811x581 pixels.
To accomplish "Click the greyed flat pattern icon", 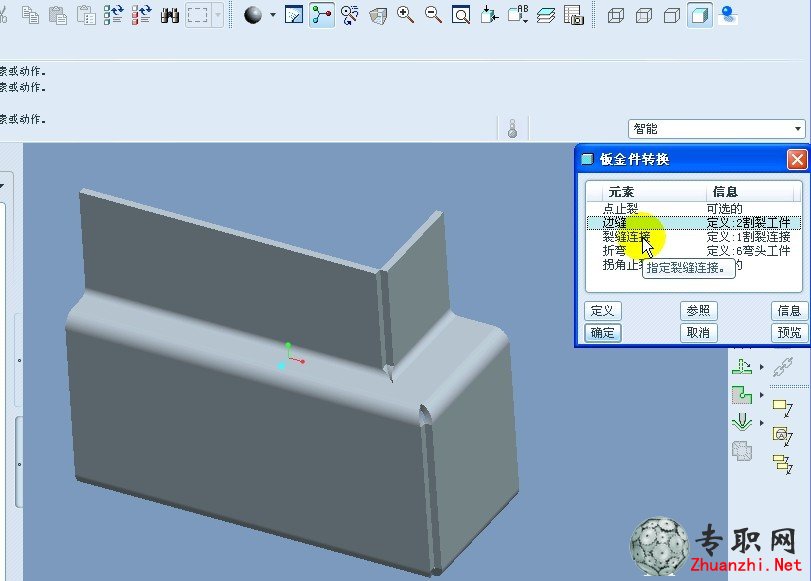I will tap(742, 451).
